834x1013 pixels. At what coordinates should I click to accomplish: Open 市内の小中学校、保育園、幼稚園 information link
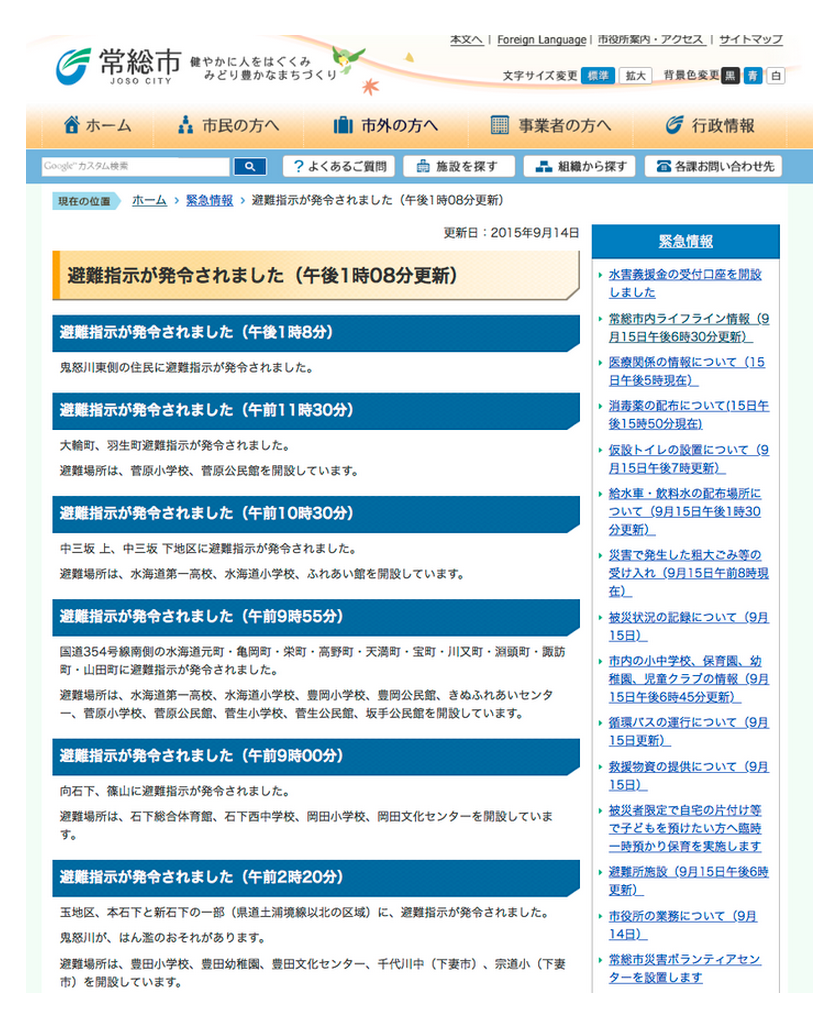[689, 679]
